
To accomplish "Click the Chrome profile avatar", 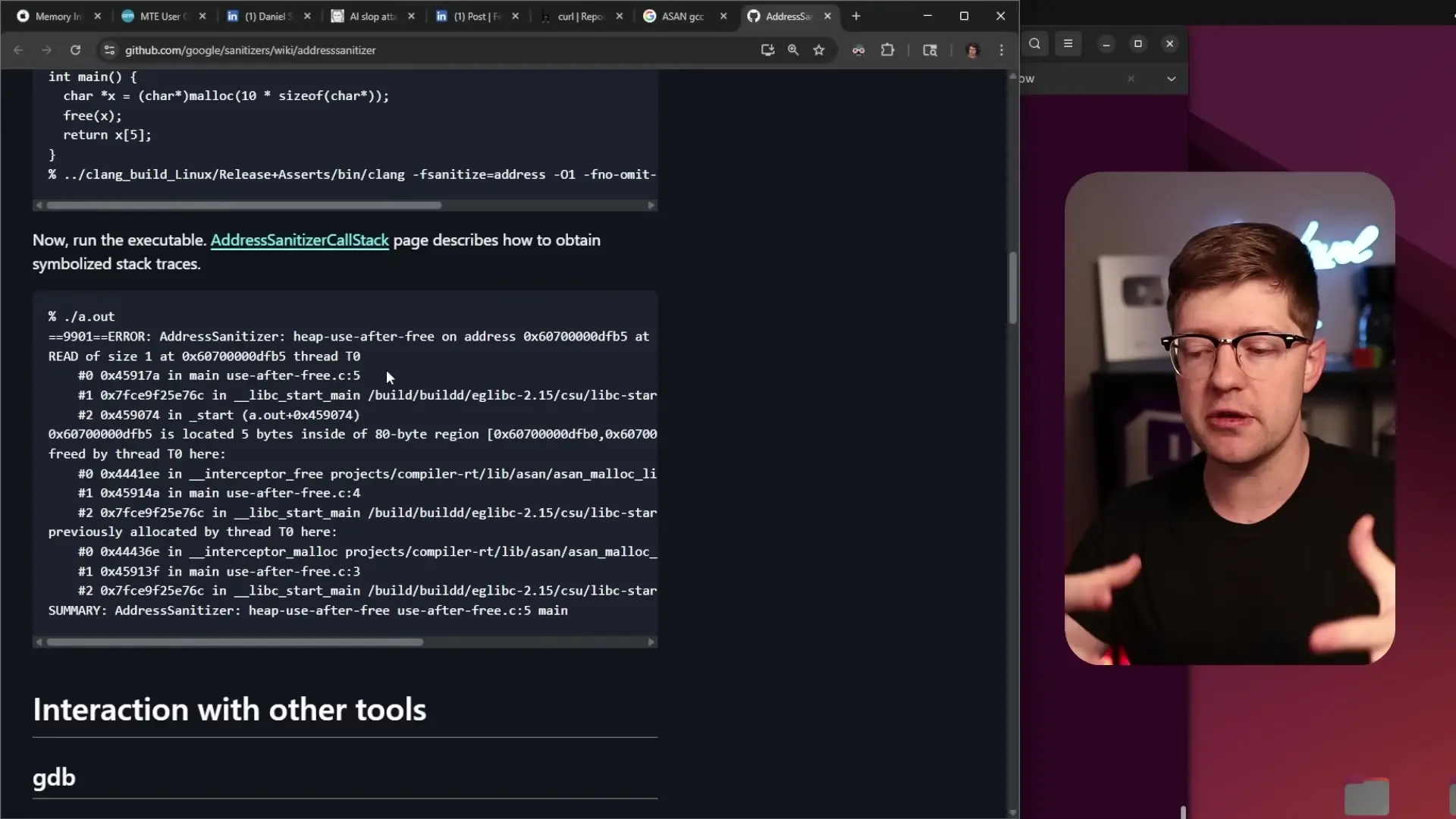I will 972,50.
